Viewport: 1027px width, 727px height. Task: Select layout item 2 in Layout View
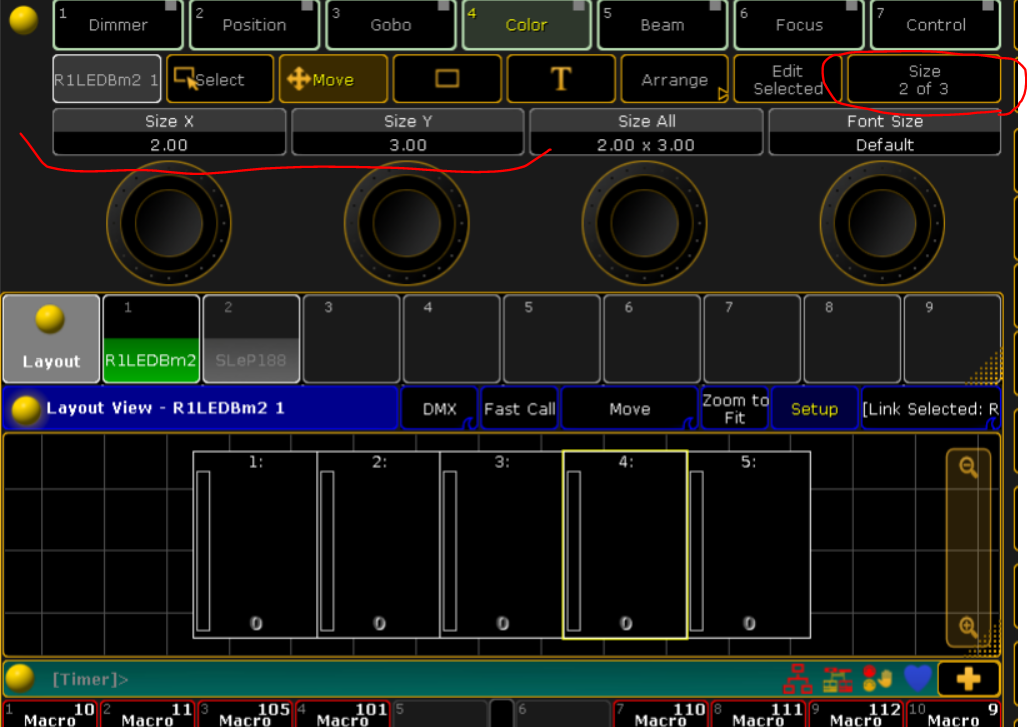pos(379,544)
